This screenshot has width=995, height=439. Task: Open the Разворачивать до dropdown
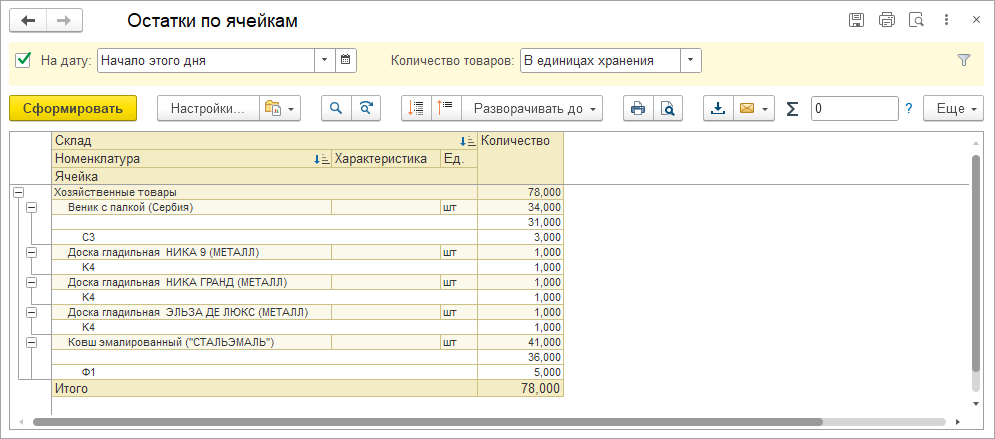coord(532,108)
